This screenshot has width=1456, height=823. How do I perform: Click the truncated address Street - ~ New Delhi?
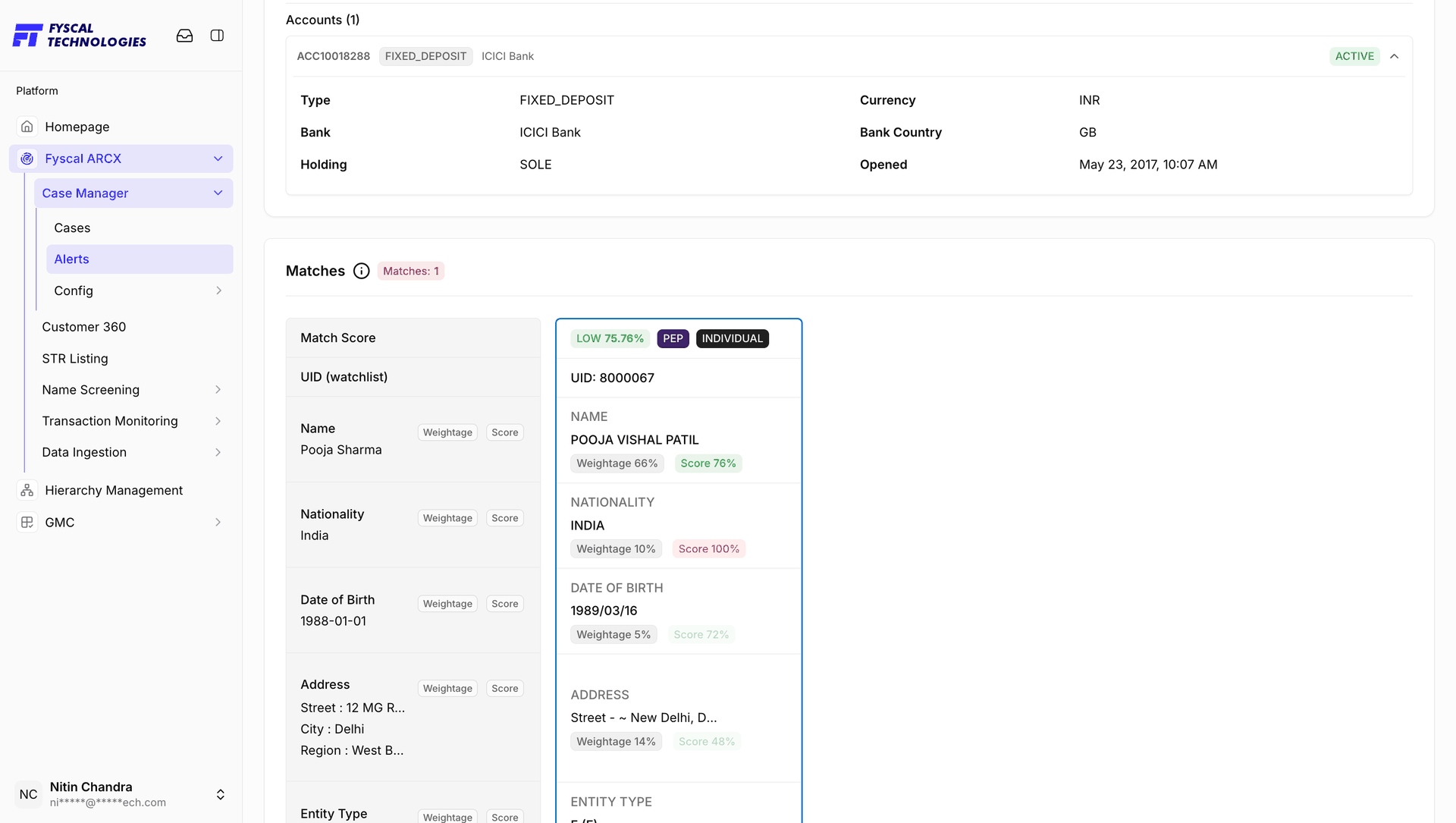tap(644, 718)
